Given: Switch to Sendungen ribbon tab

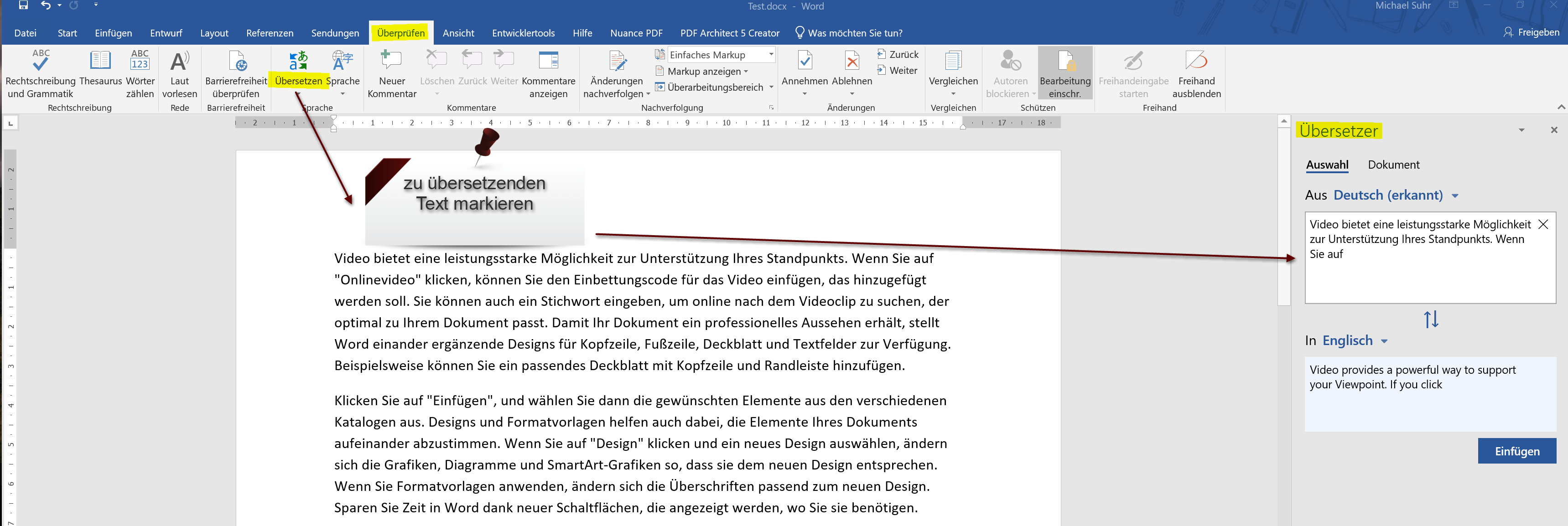Looking at the screenshot, I should click(x=335, y=33).
